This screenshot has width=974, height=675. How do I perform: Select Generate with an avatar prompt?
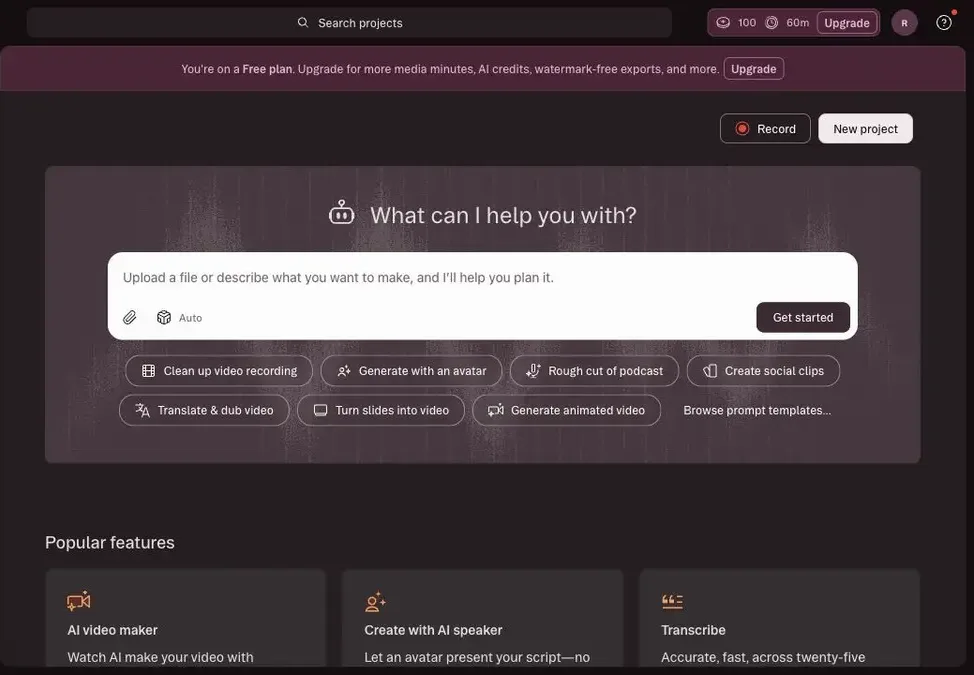point(411,371)
